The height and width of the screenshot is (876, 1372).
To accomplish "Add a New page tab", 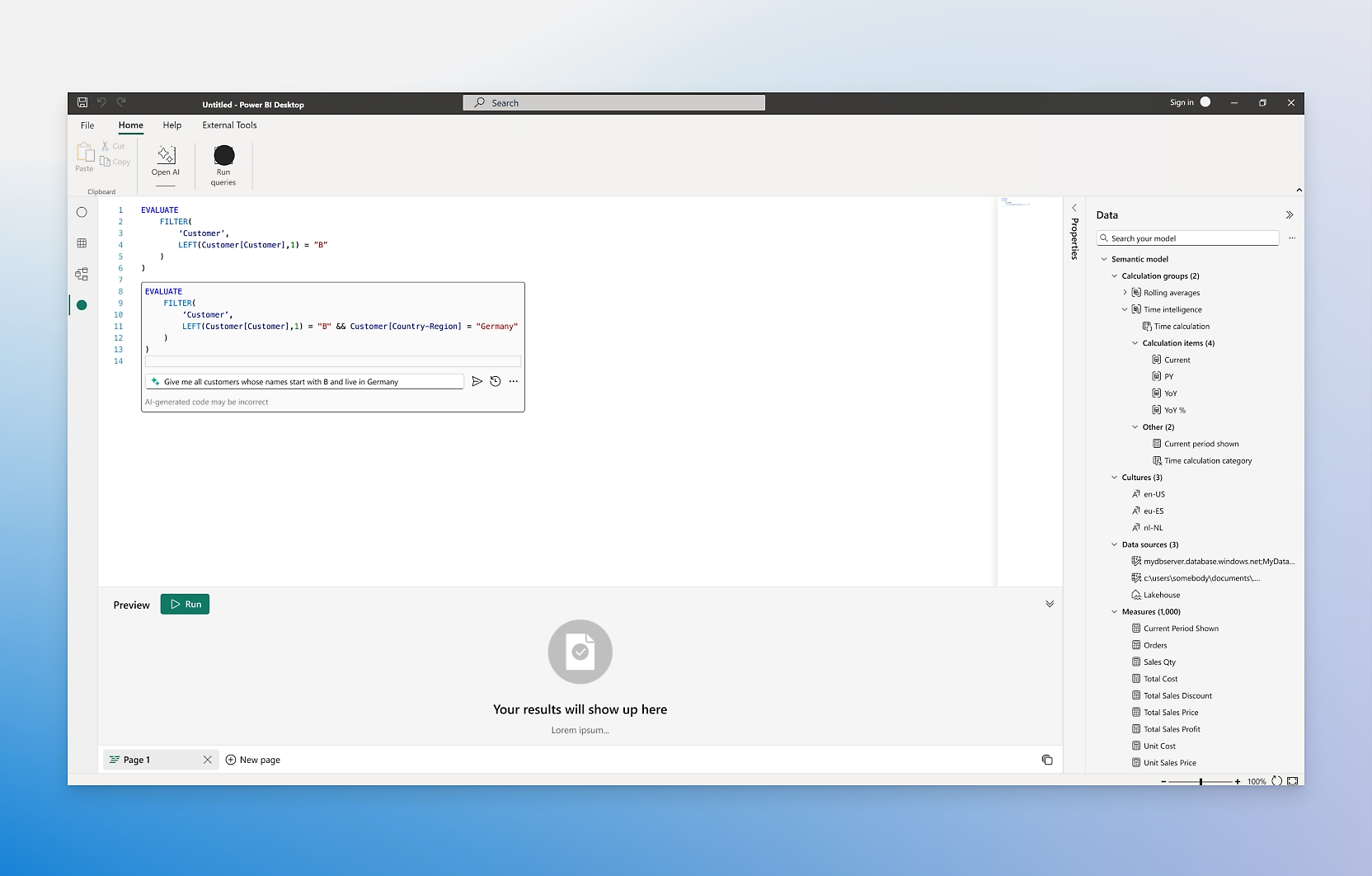I will pos(253,760).
